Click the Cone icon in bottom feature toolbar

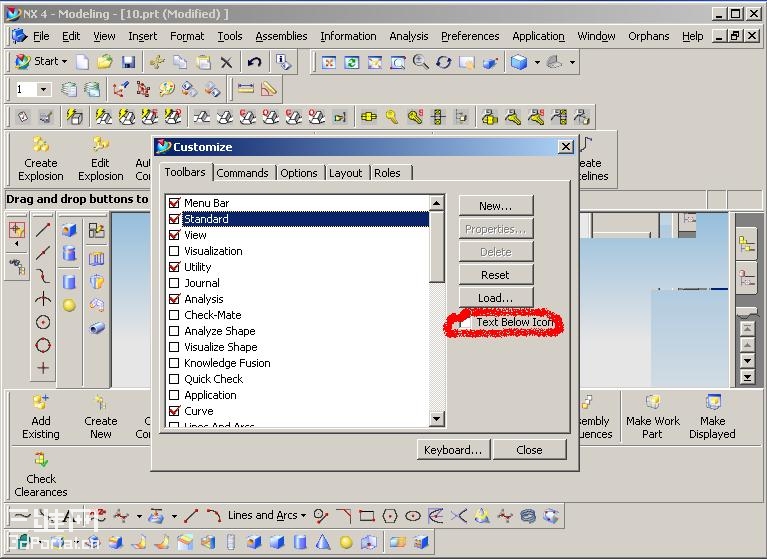click(x=323, y=542)
